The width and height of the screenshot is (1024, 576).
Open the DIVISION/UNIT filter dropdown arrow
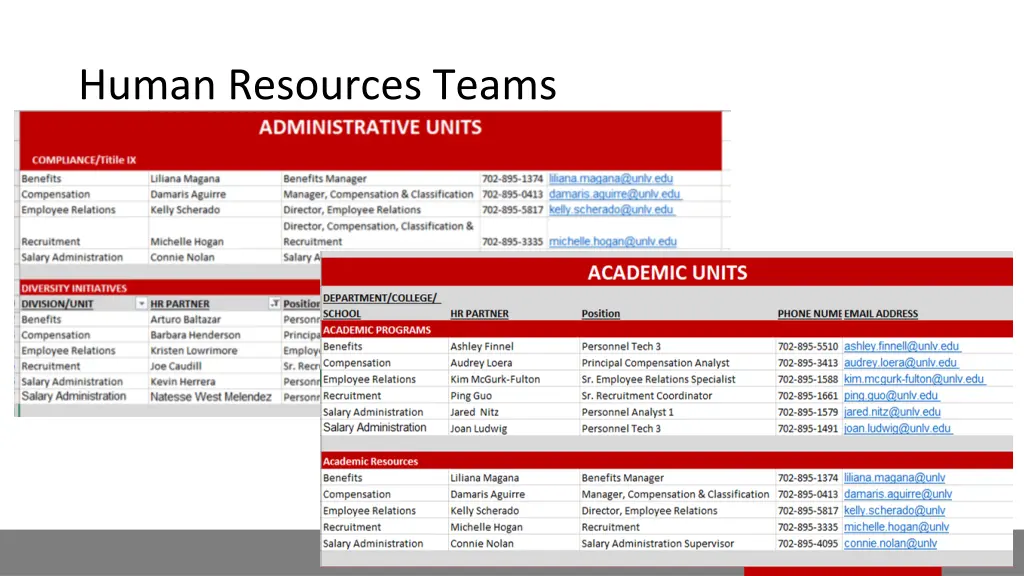coord(141,304)
